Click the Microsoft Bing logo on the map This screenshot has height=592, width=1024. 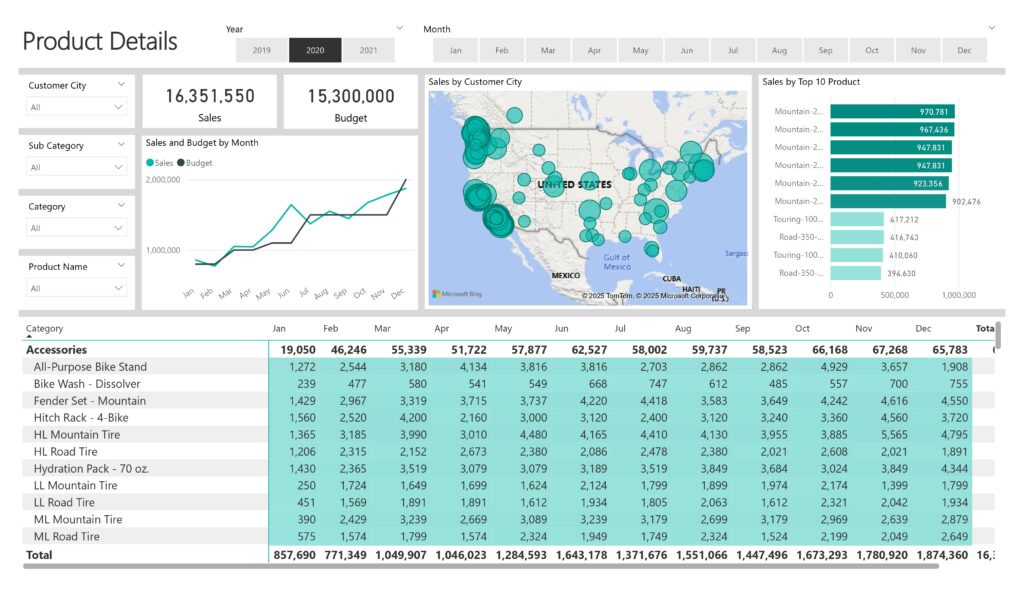click(x=455, y=294)
